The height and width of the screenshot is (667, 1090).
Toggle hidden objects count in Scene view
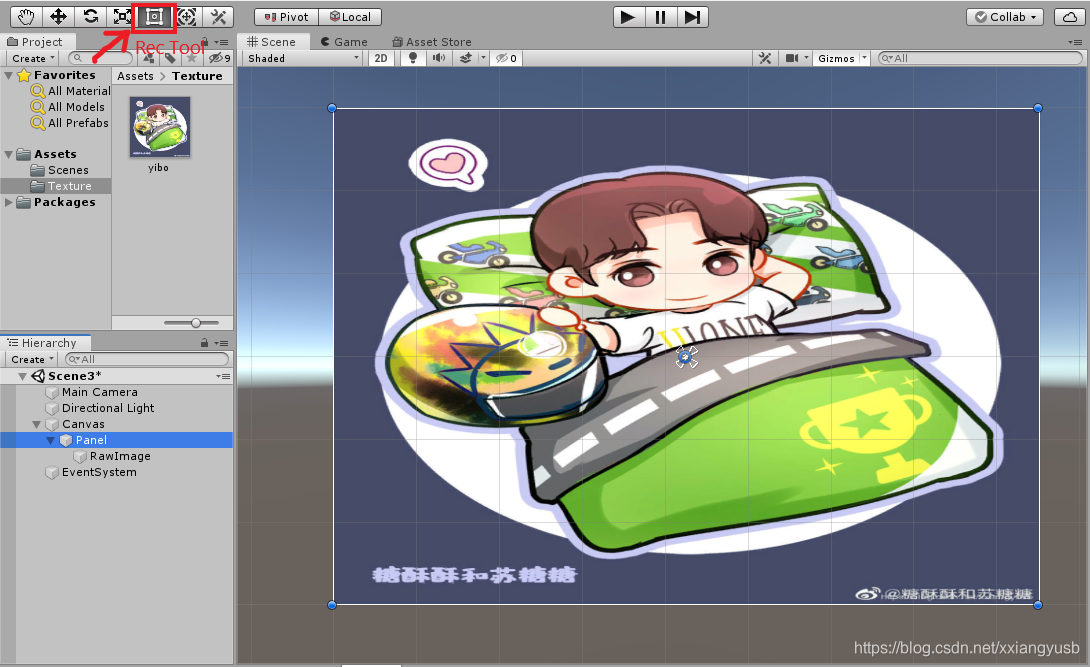[506, 58]
